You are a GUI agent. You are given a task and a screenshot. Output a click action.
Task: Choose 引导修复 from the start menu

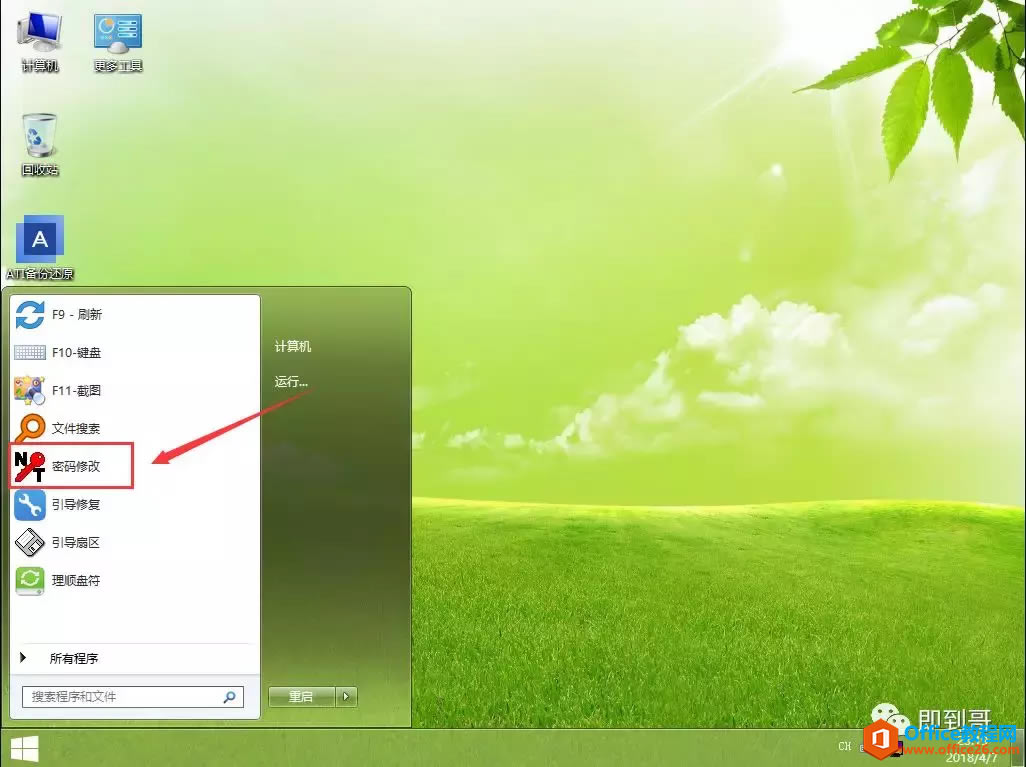click(x=76, y=505)
